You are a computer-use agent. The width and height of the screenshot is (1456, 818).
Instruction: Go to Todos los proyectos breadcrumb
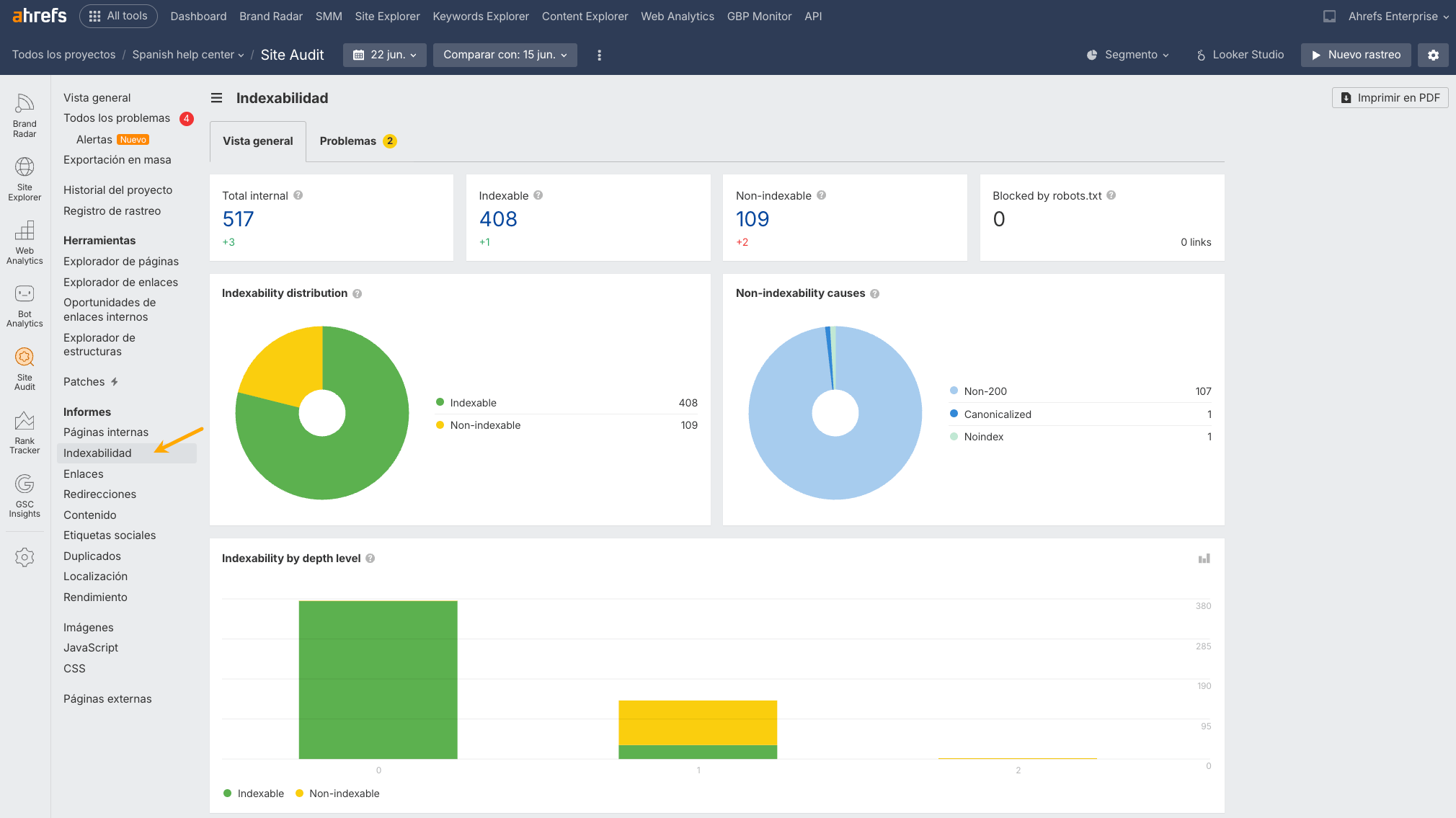click(x=63, y=55)
